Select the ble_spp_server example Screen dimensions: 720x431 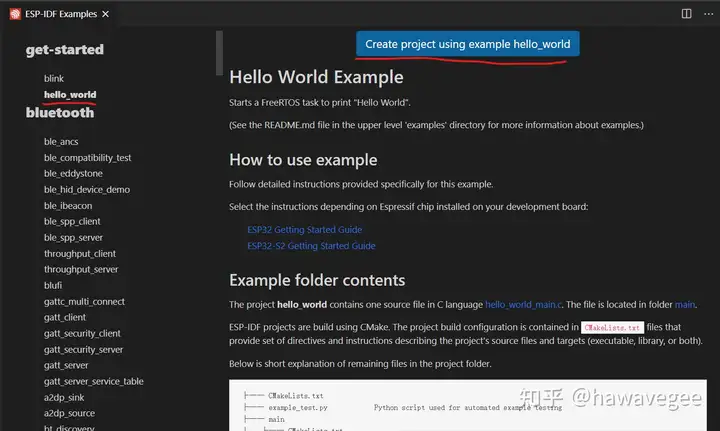click(x=73, y=237)
